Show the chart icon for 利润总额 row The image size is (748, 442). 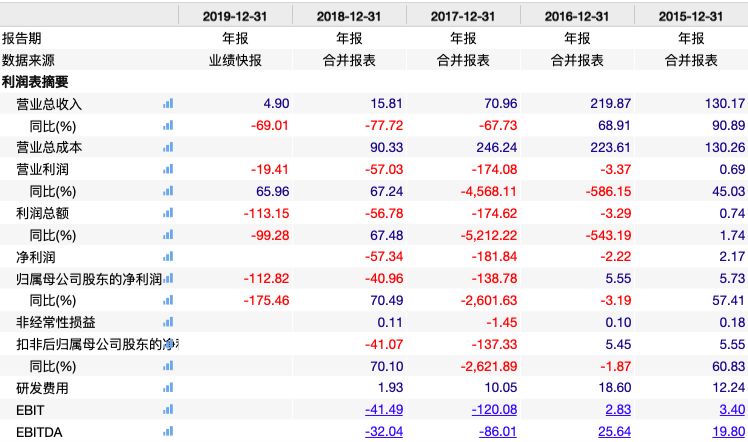point(168,213)
